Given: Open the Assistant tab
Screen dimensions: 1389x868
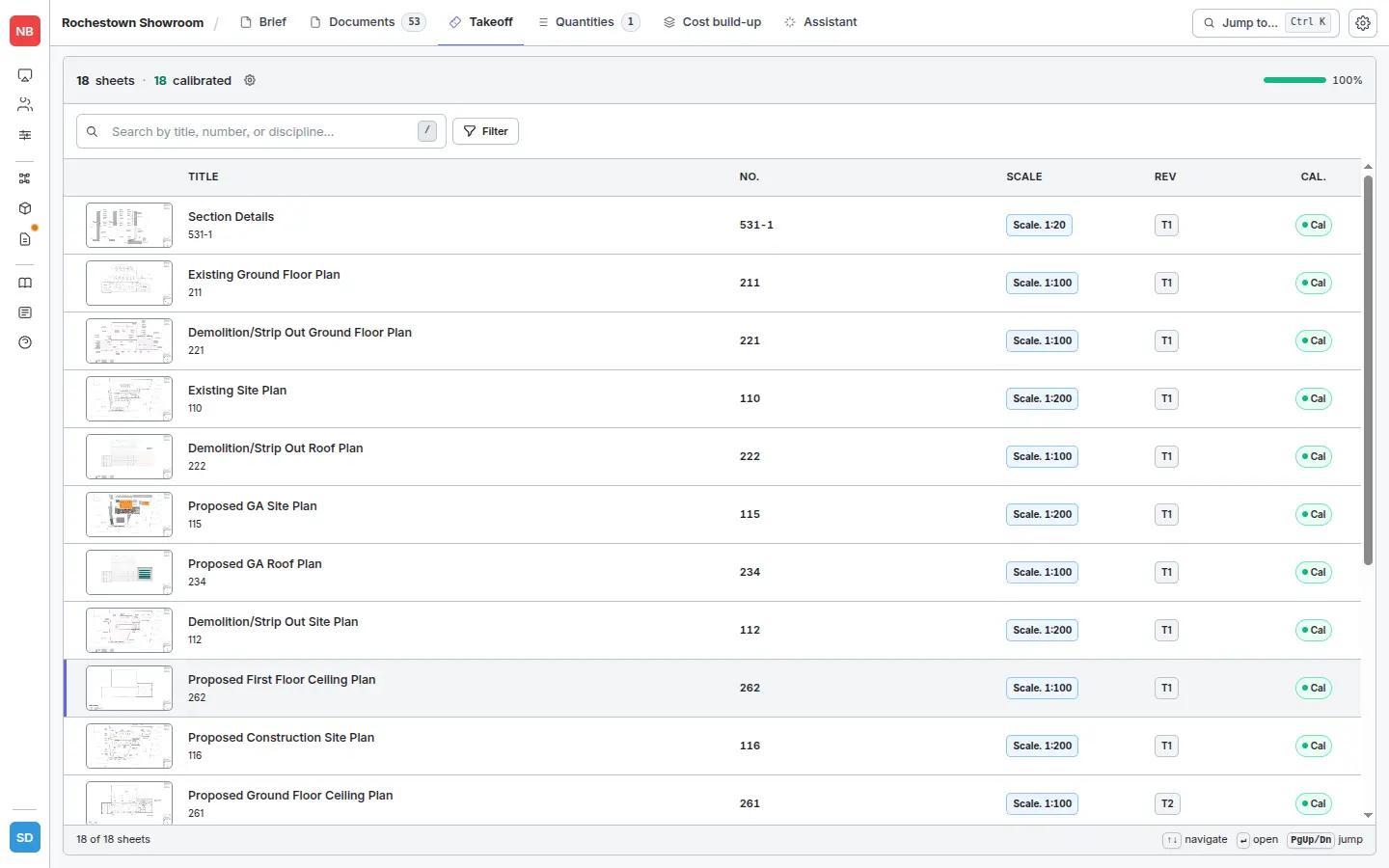Looking at the screenshot, I should tap(820, 22).
